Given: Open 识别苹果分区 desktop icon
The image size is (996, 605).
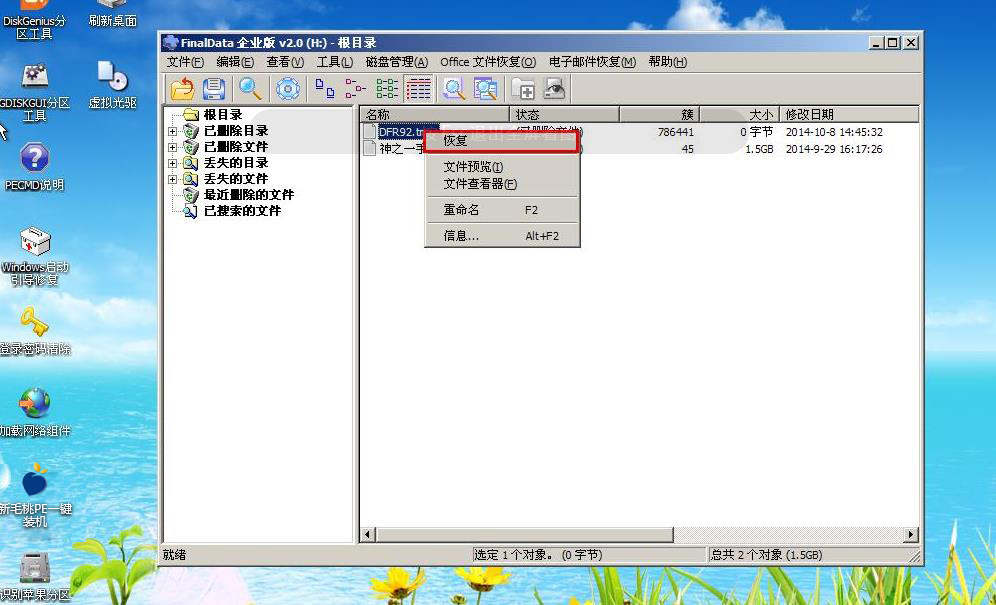Looking at the screenshot, I should coord(34,577).
